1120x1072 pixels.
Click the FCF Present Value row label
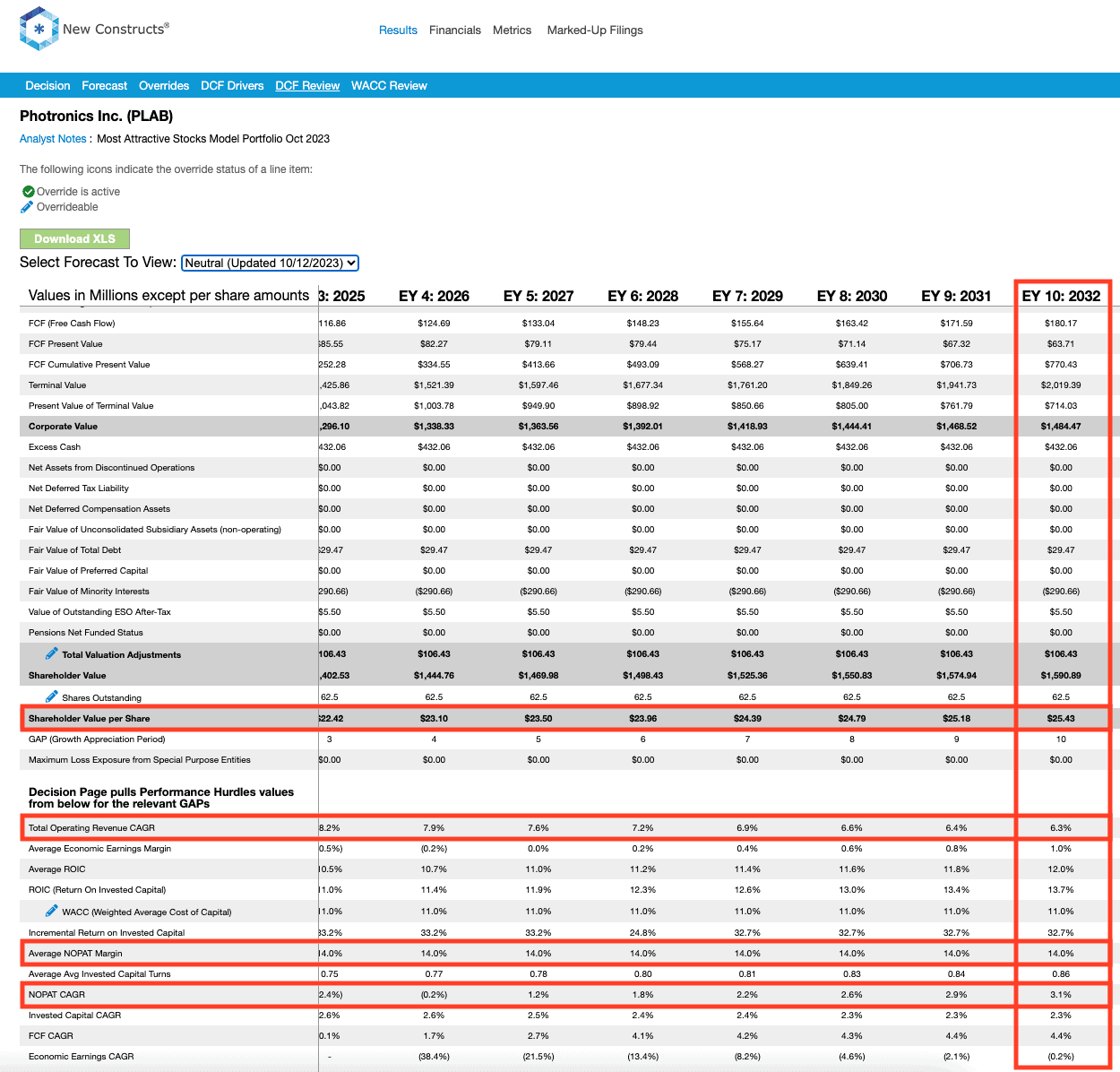click(65, 344)
